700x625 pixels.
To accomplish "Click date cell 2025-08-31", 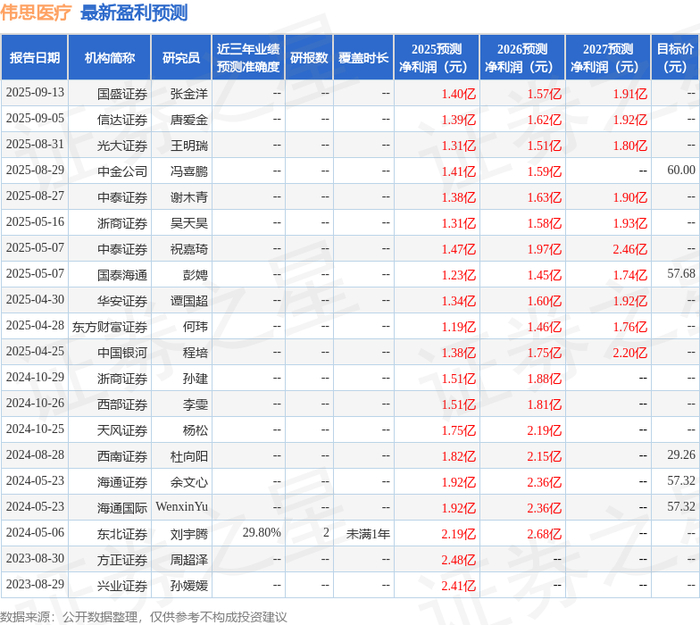I will pos(35,145).
